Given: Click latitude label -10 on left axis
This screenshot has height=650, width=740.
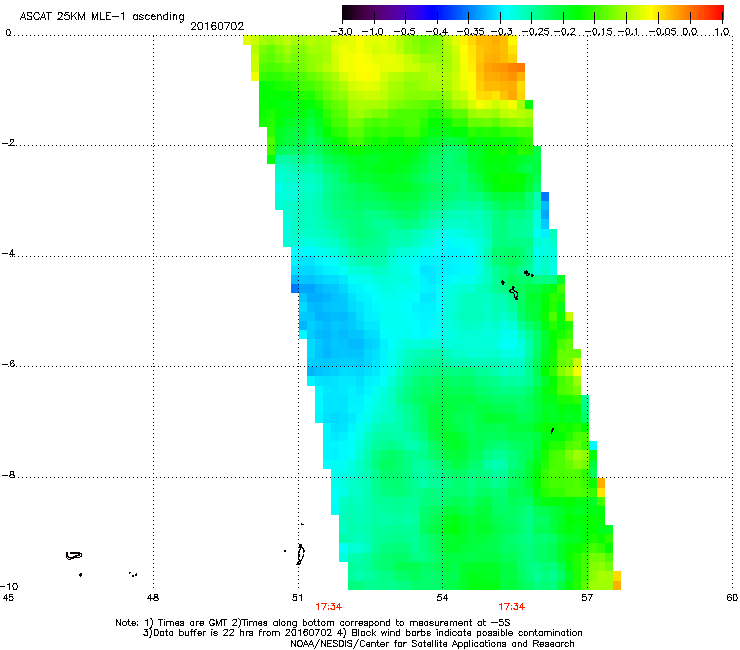Looking at the screenshot, I should [9, 586].
